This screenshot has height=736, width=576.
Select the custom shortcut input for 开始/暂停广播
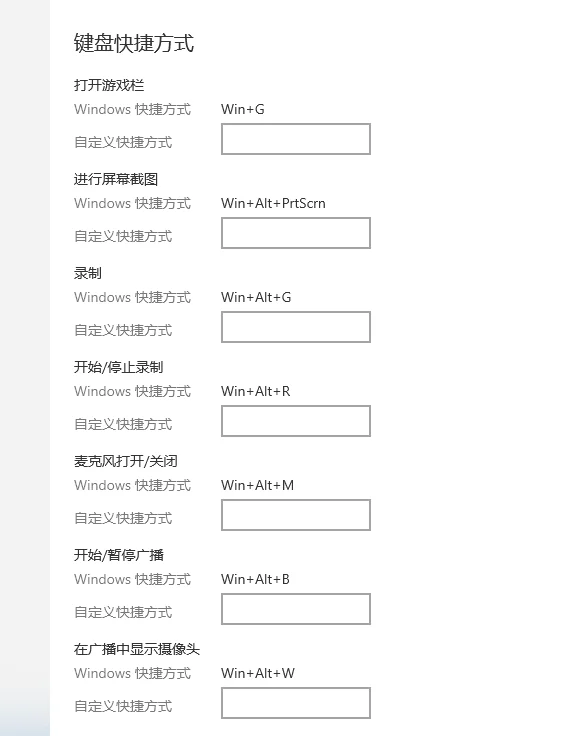296,609
